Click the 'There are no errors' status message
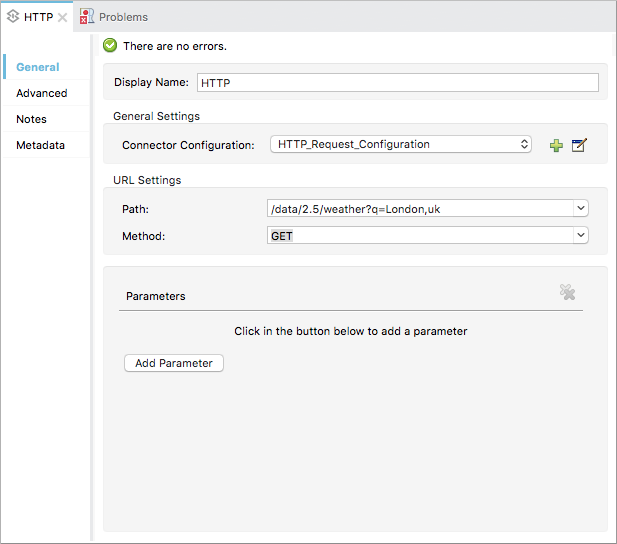The width and height of the screenshot is (617, 544). point(175,46)
